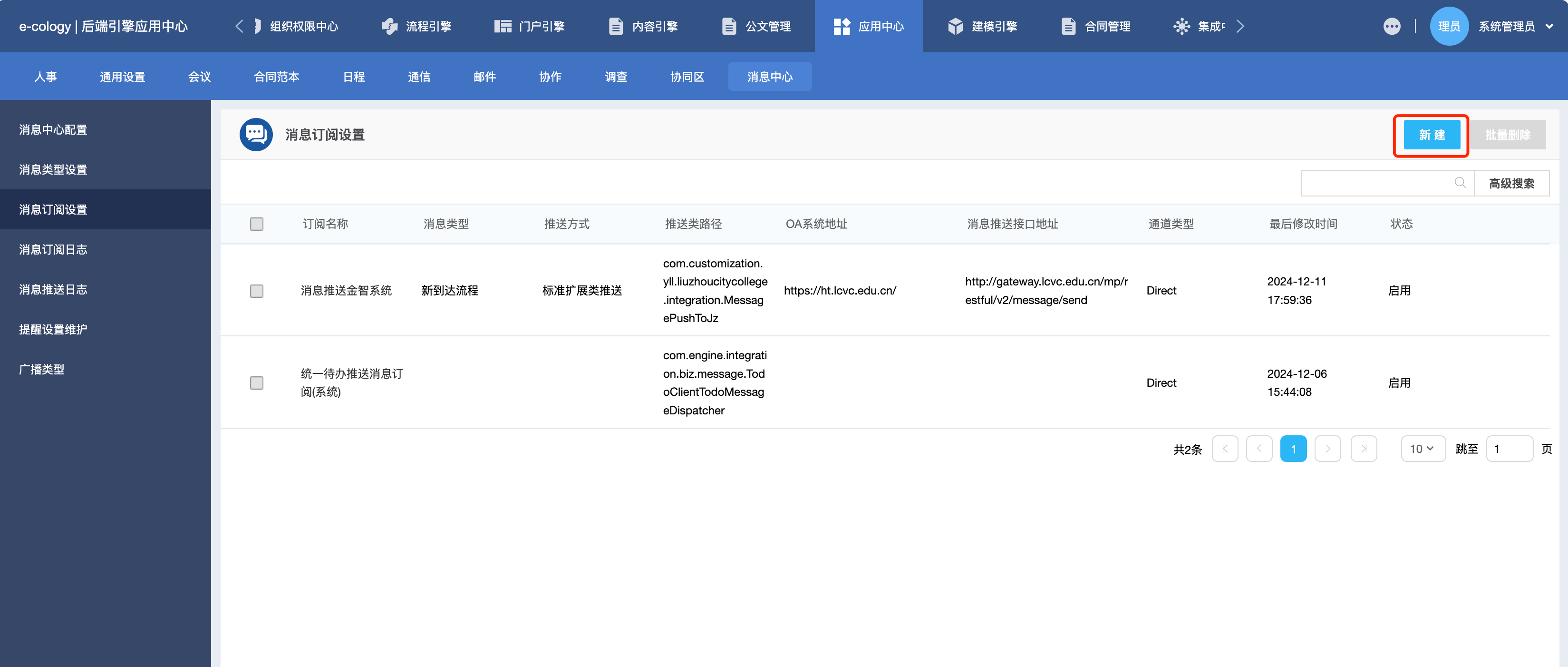Switch to the 人事 tab
The image size is (1568, 667).
[x=45, y=77]
